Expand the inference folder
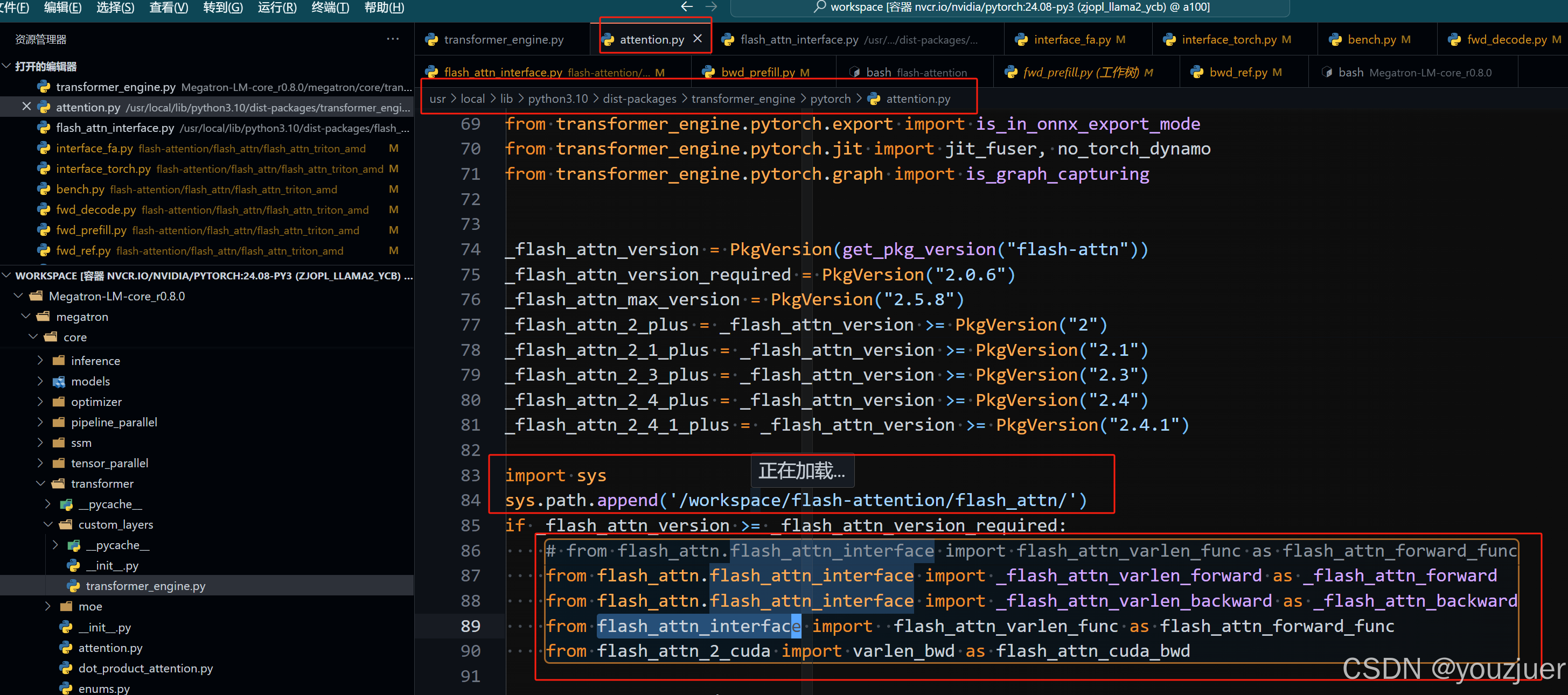1568x695 pixels. [x=40, y=361]
